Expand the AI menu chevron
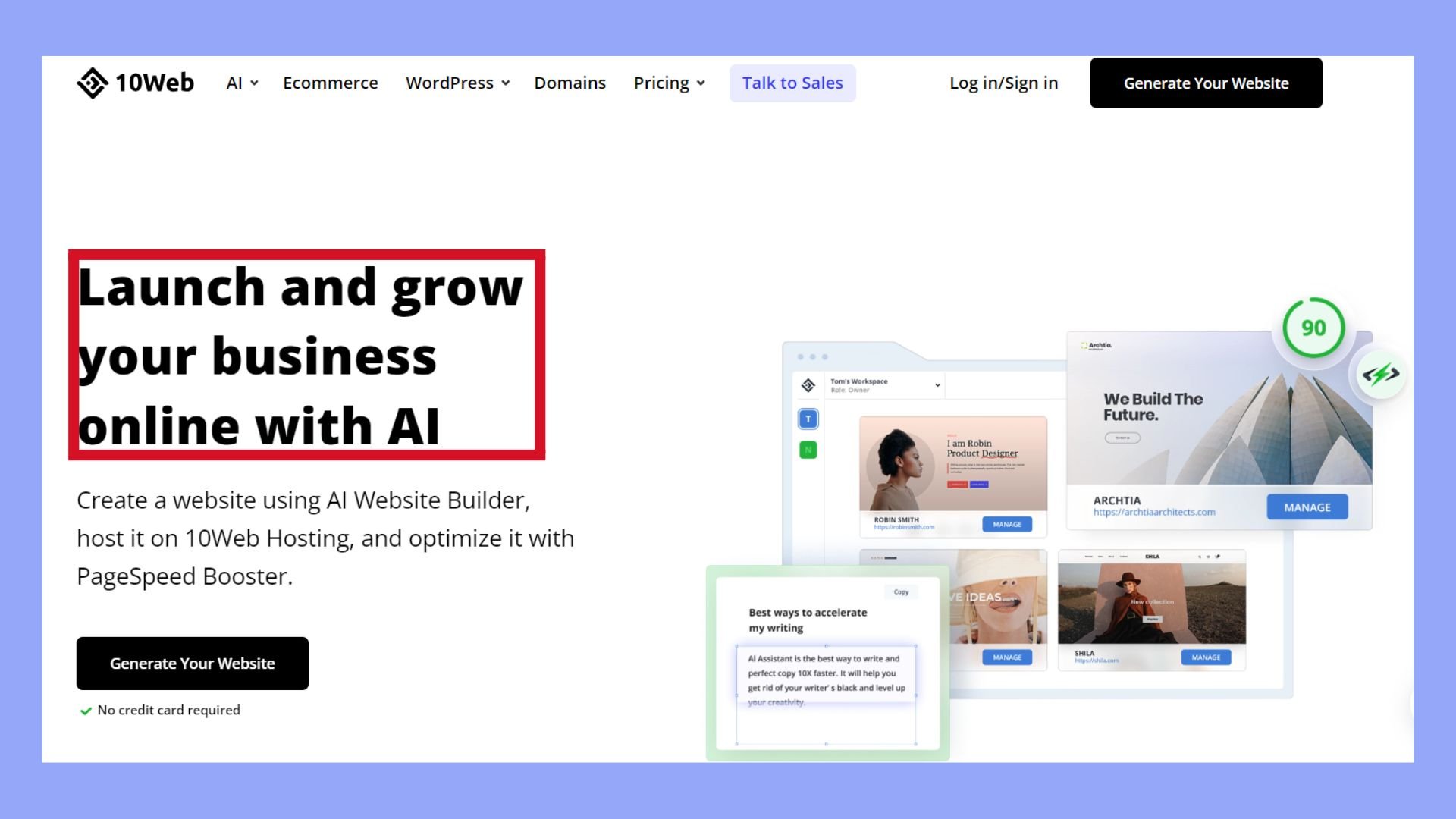Image resolution: width=1456 pixels, height=819 pixels. 254,83
